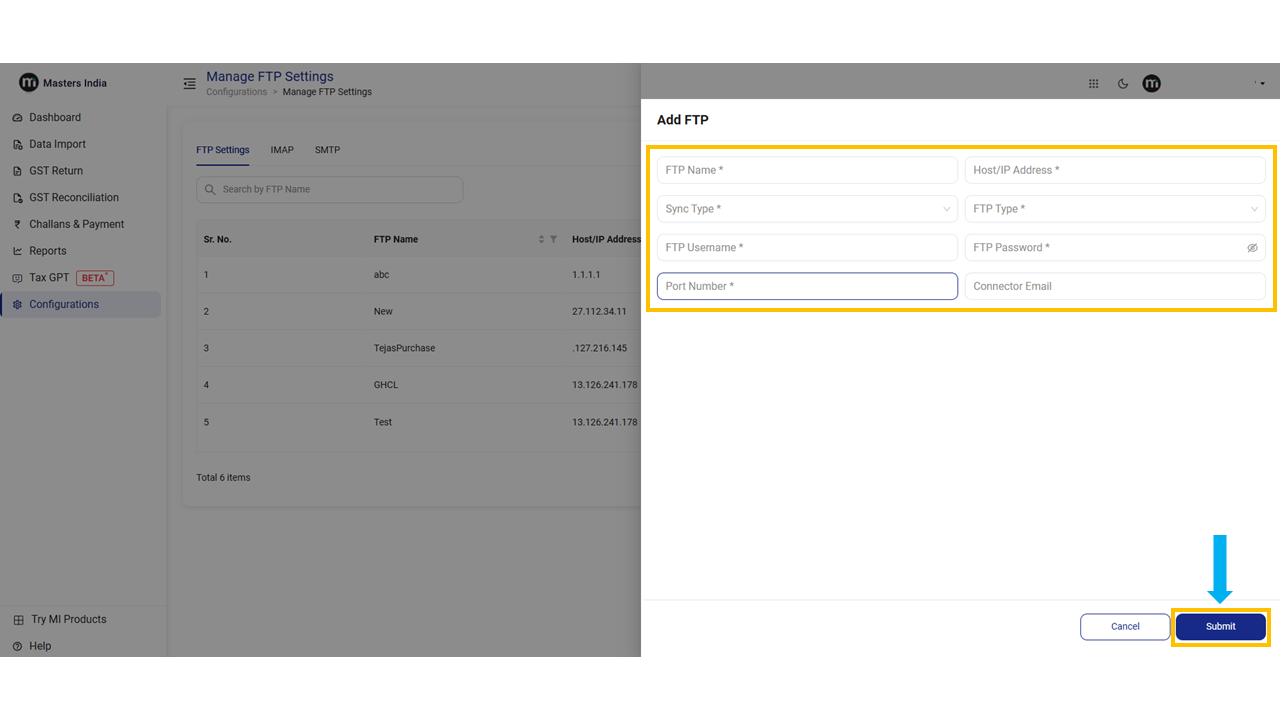Switch to the IMAP tab
The width and height of the screenshot is (1280, 720).
pyautogui.click(x=282, y=150)
